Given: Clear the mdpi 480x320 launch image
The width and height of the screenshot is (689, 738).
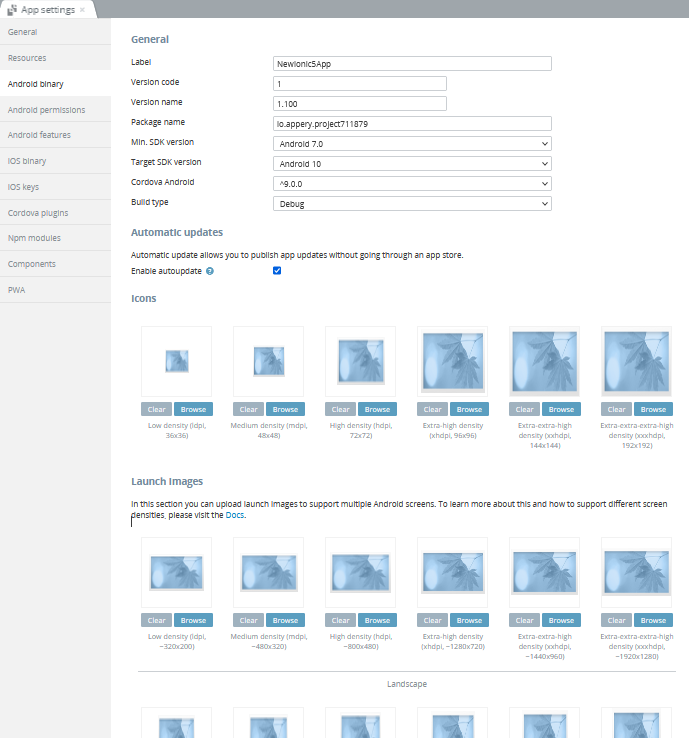Looking at the screenshot, I should click(x=248, y=620).
